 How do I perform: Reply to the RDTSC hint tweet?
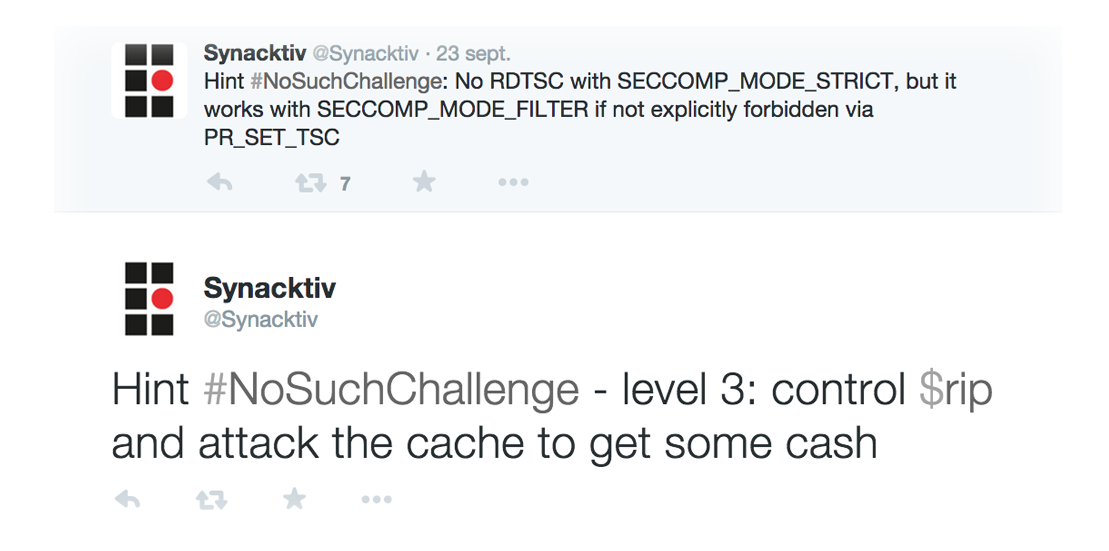point(219,183)
